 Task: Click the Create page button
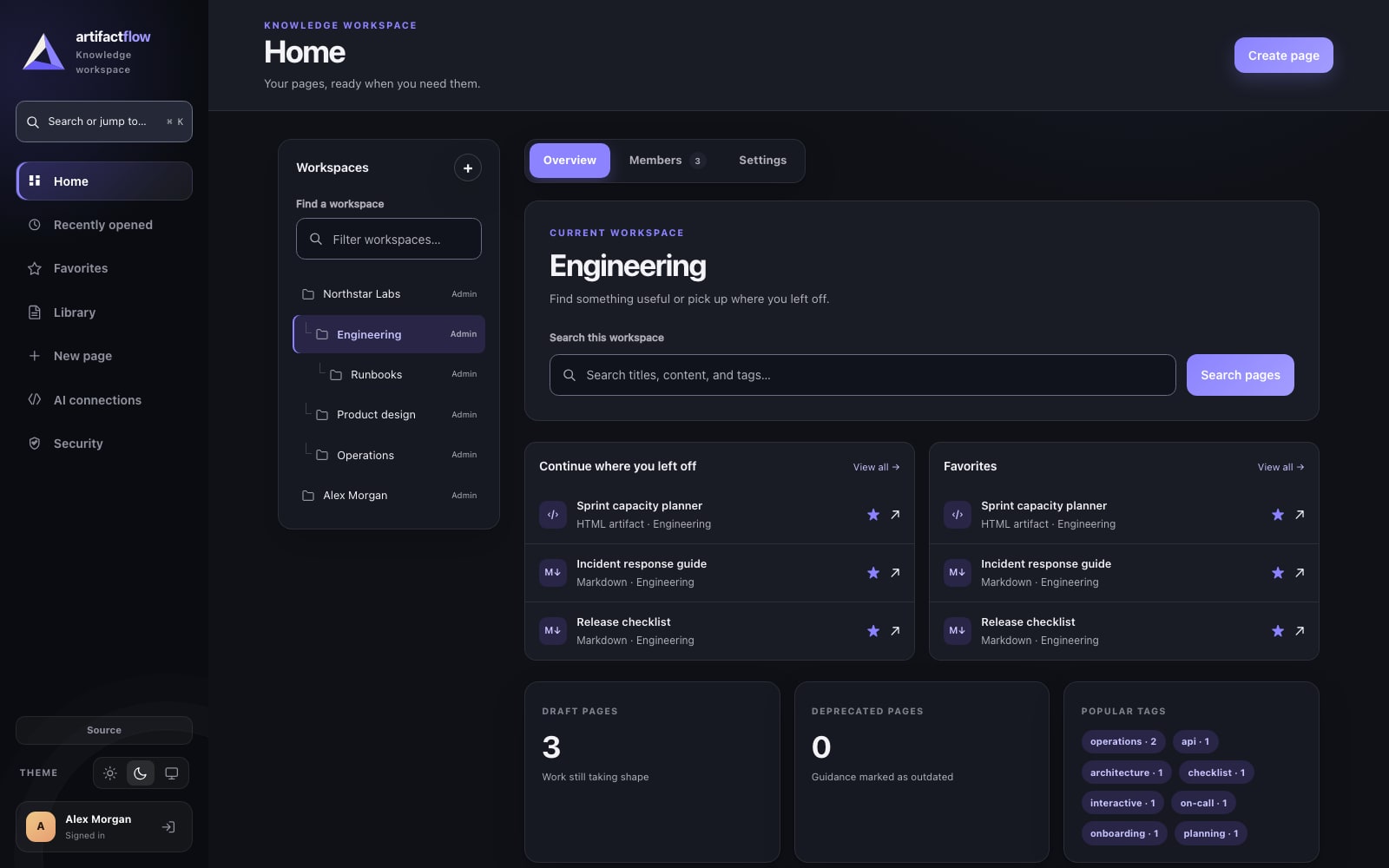pyautogui.click(x=1283, y=56)
